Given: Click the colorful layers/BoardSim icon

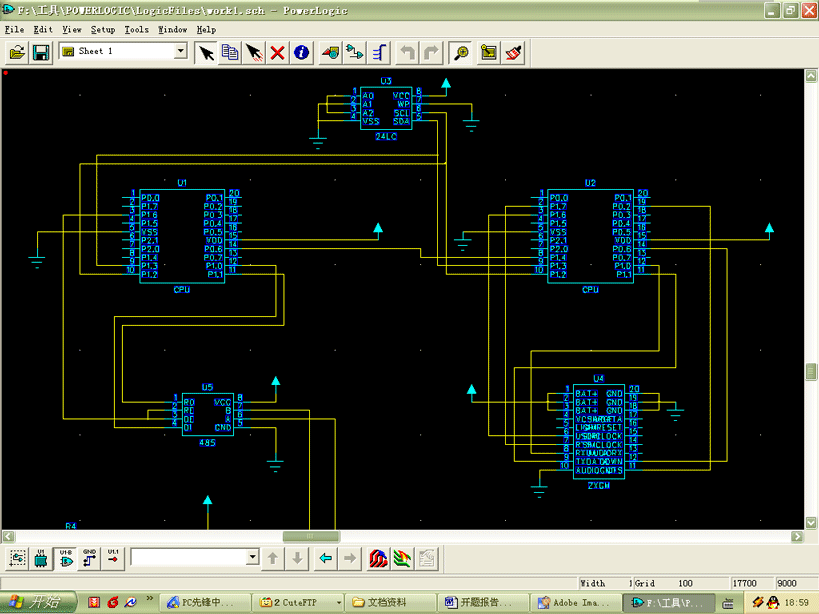Looking at the screenshot, I should coord(403,559).
